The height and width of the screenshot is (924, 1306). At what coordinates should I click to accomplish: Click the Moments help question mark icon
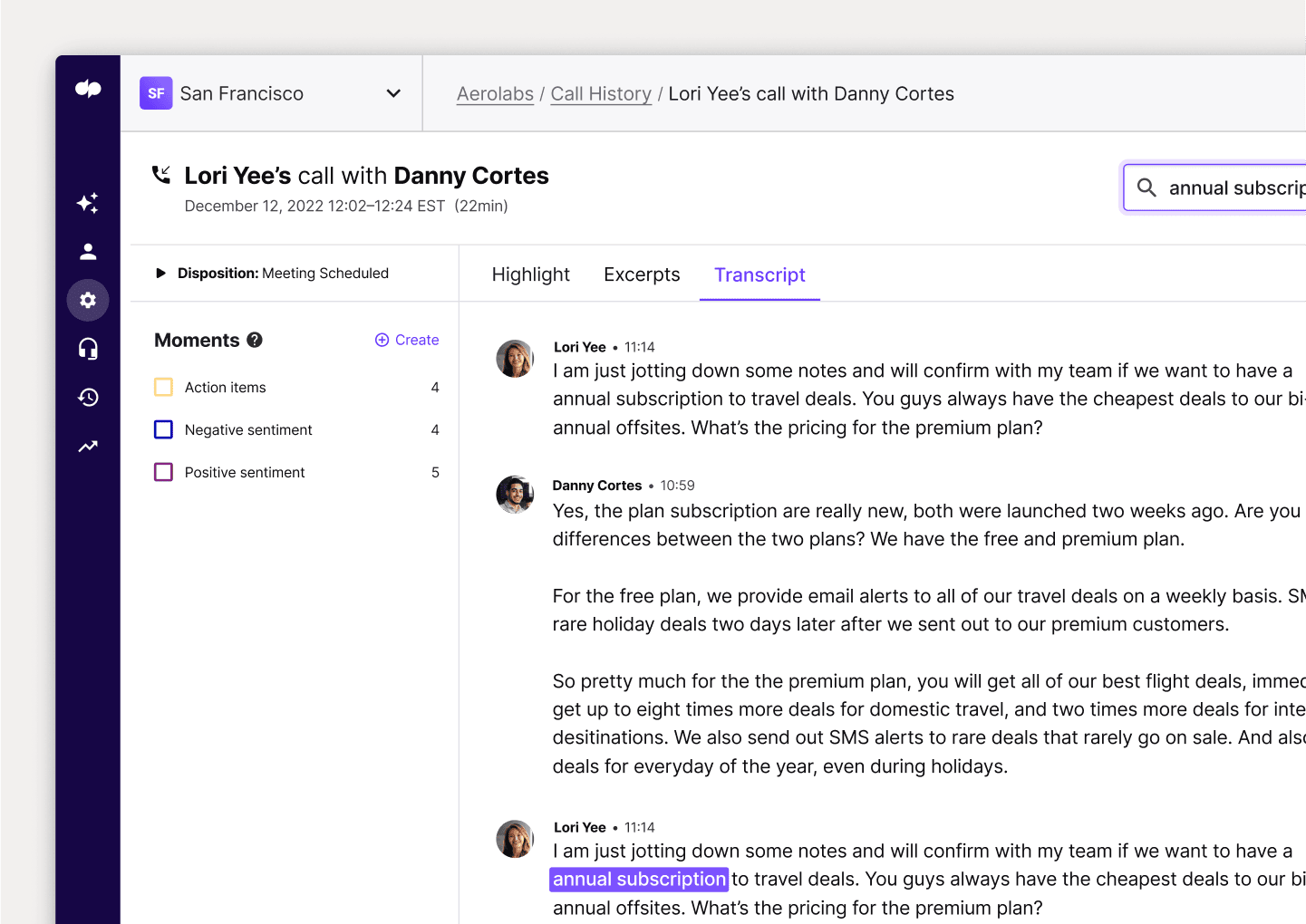(x=255, y=340)
